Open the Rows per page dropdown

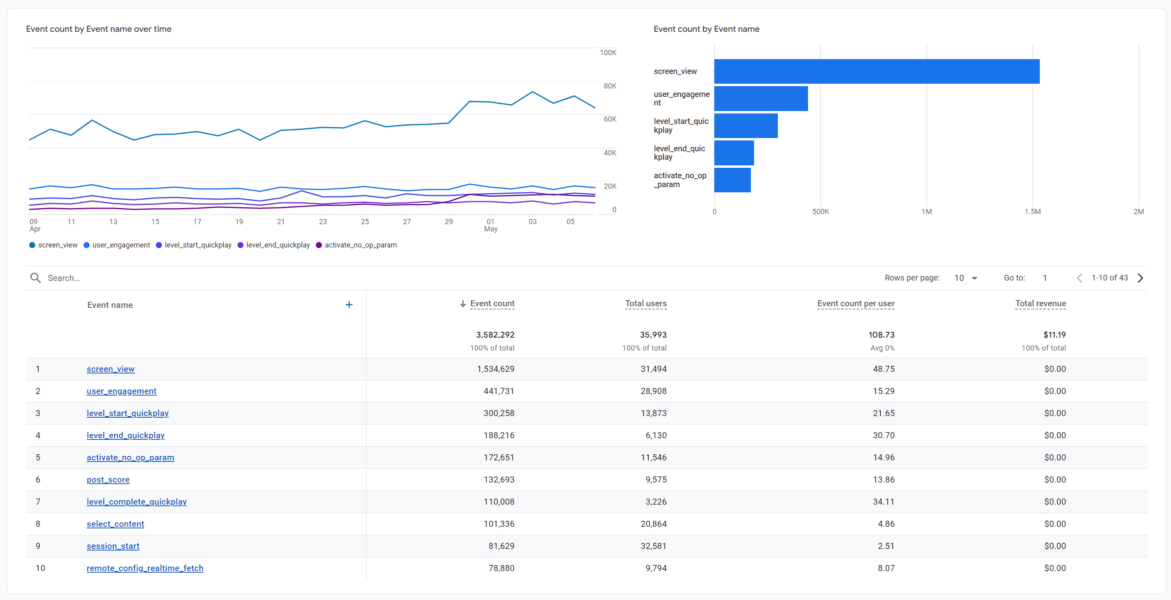pos(964,277)
